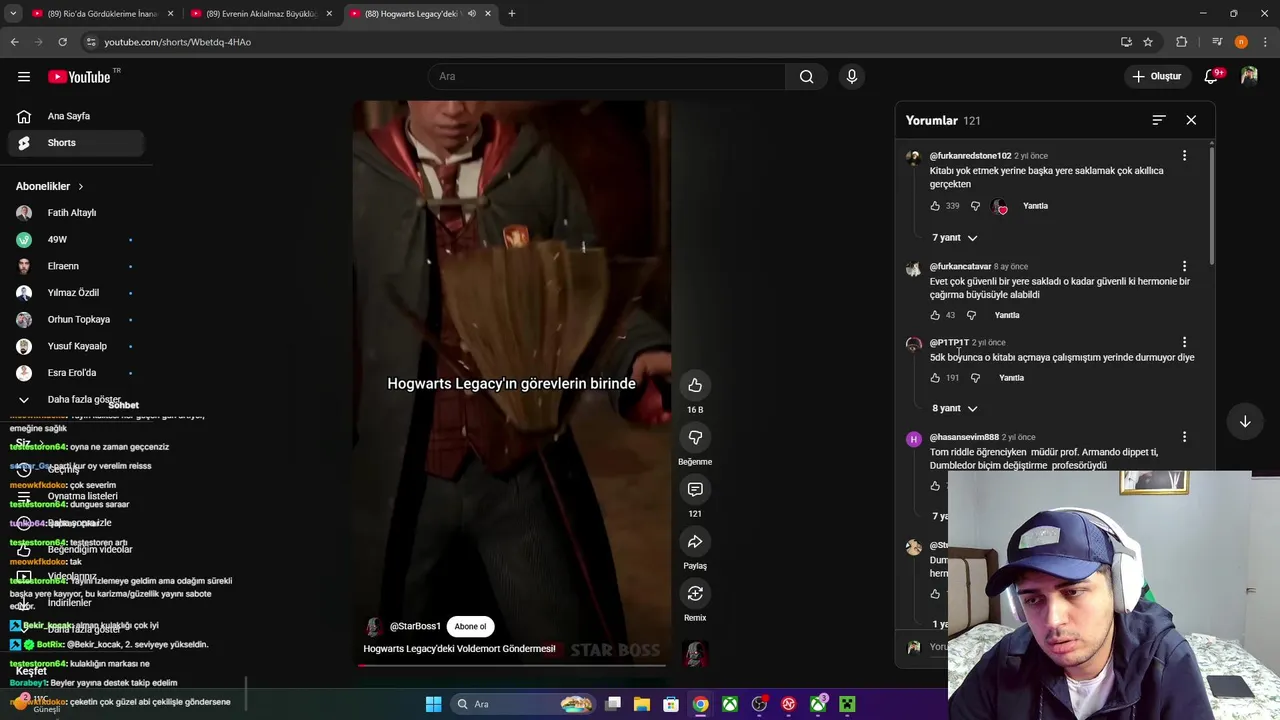1280x720 pixels.
Task: Dislike the furkanredstone102 comment
Action: point(975,206)
